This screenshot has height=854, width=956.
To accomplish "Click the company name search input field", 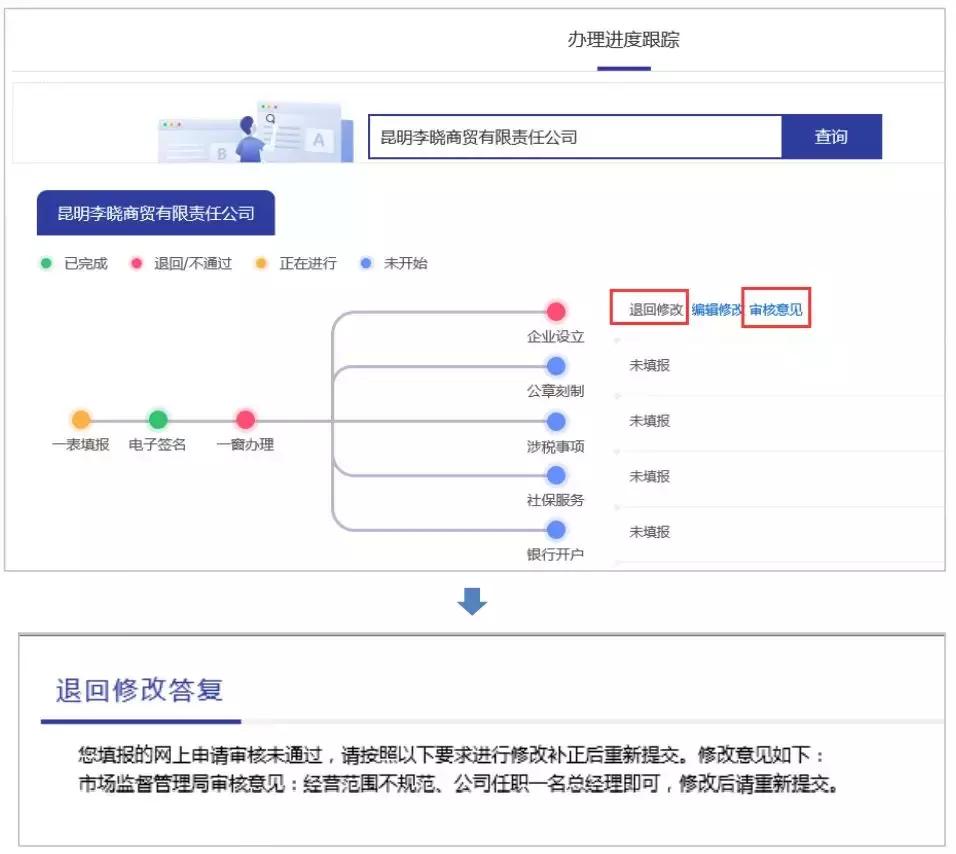I will (x=575, y=136).
